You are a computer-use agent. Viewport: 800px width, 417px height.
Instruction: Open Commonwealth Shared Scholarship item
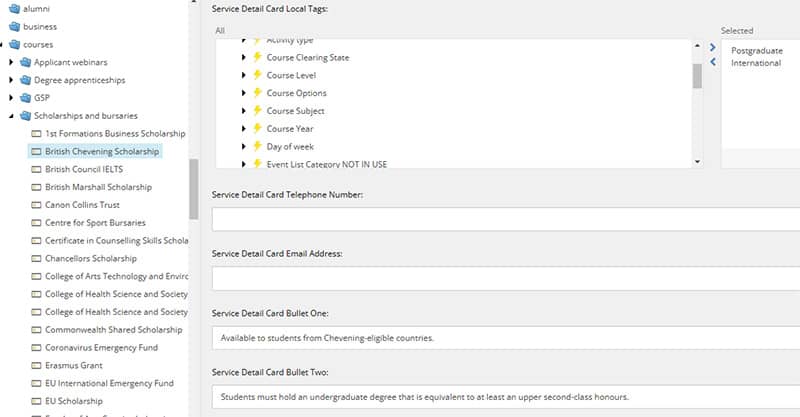tap(114, 330)
